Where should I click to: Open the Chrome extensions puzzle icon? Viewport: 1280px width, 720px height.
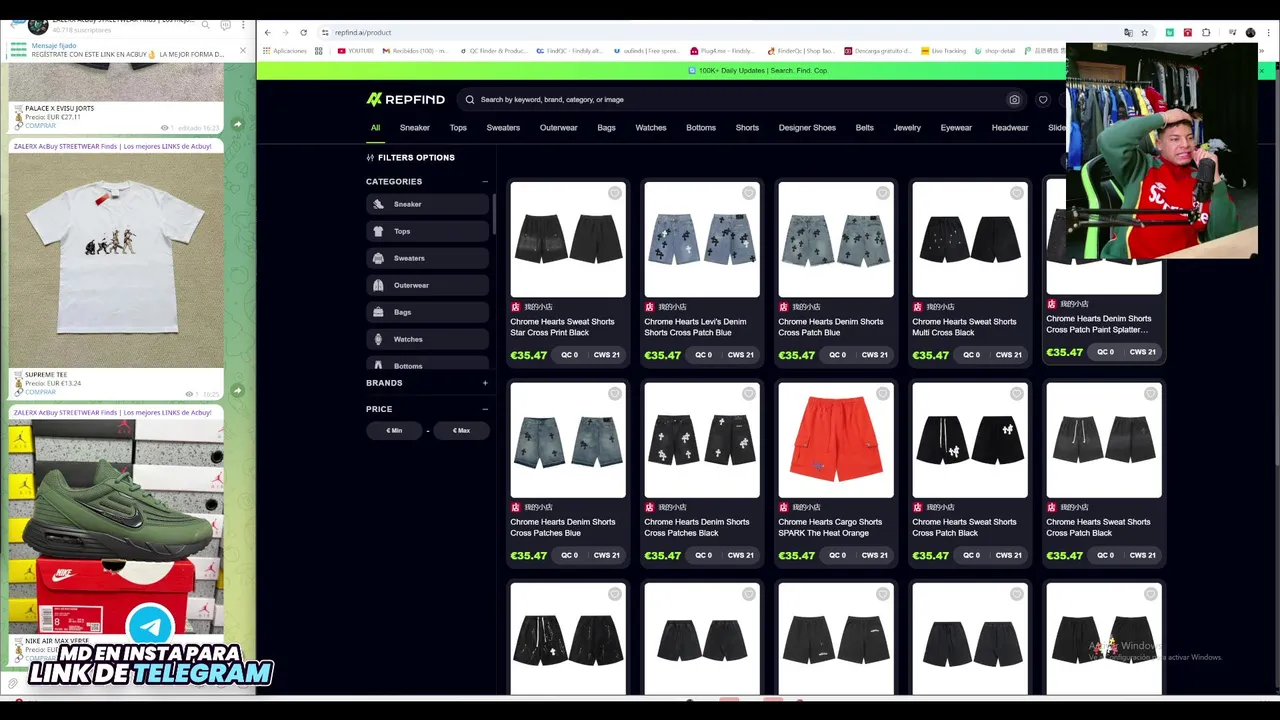click(x=1206, y=32)
